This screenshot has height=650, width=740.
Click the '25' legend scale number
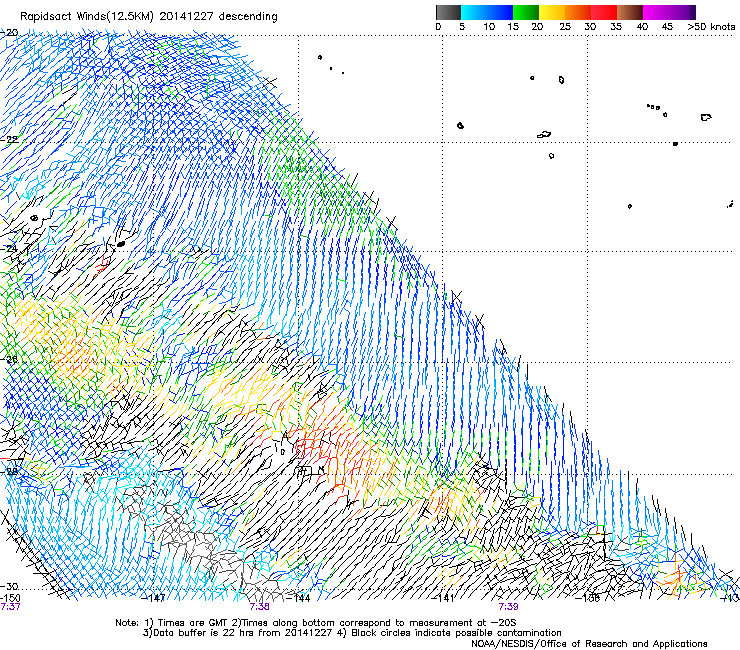pyautogui.click(x=565, y=27)
